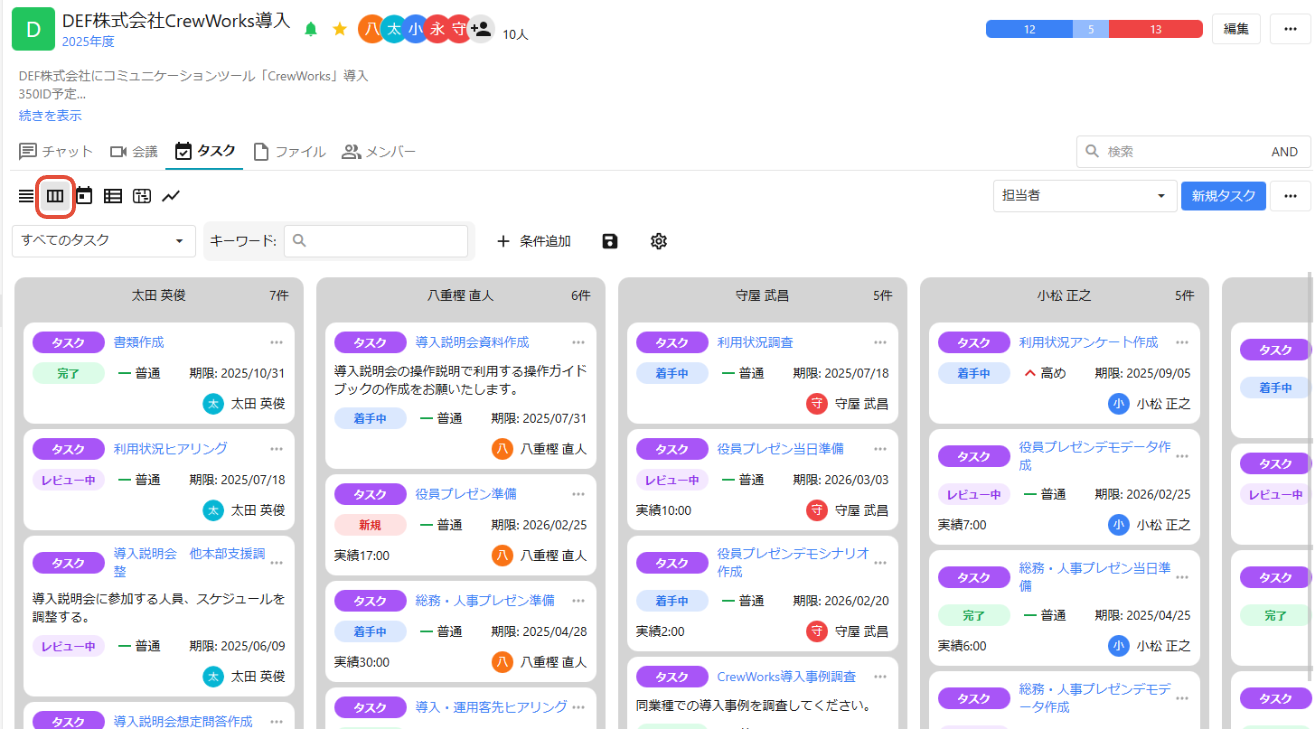The width and height of the screenshot is (1315, 729).
Task: Select the タスク tab
Action: tap(205, 151)
